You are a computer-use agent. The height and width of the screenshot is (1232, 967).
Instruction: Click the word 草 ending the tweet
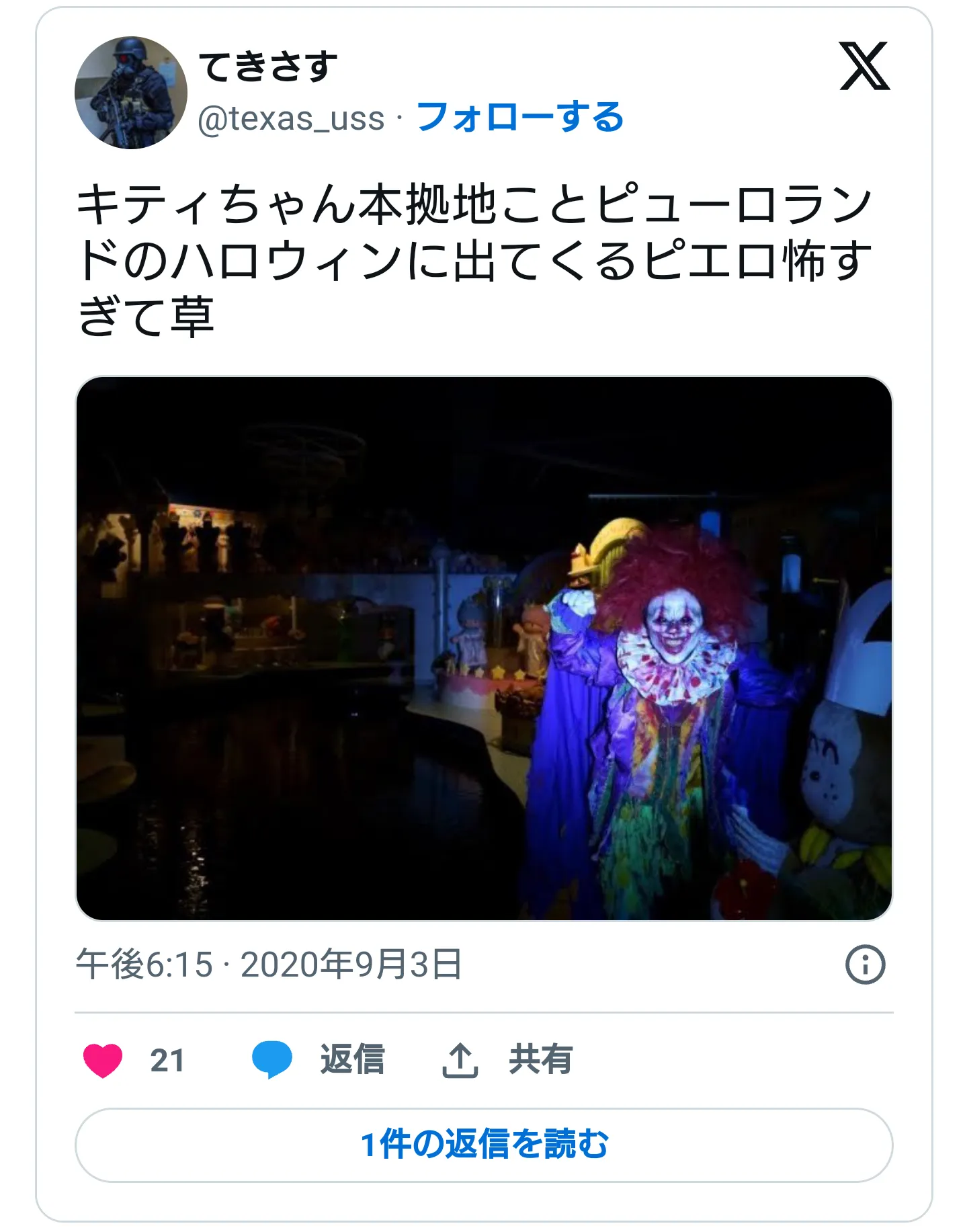pos(192,317)
